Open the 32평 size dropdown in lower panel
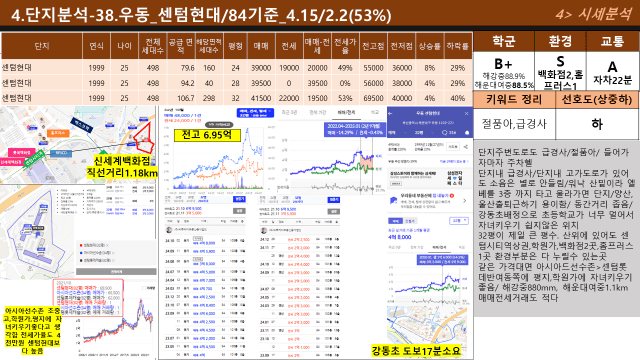The image size is (640, 360). tap(459, 221)
